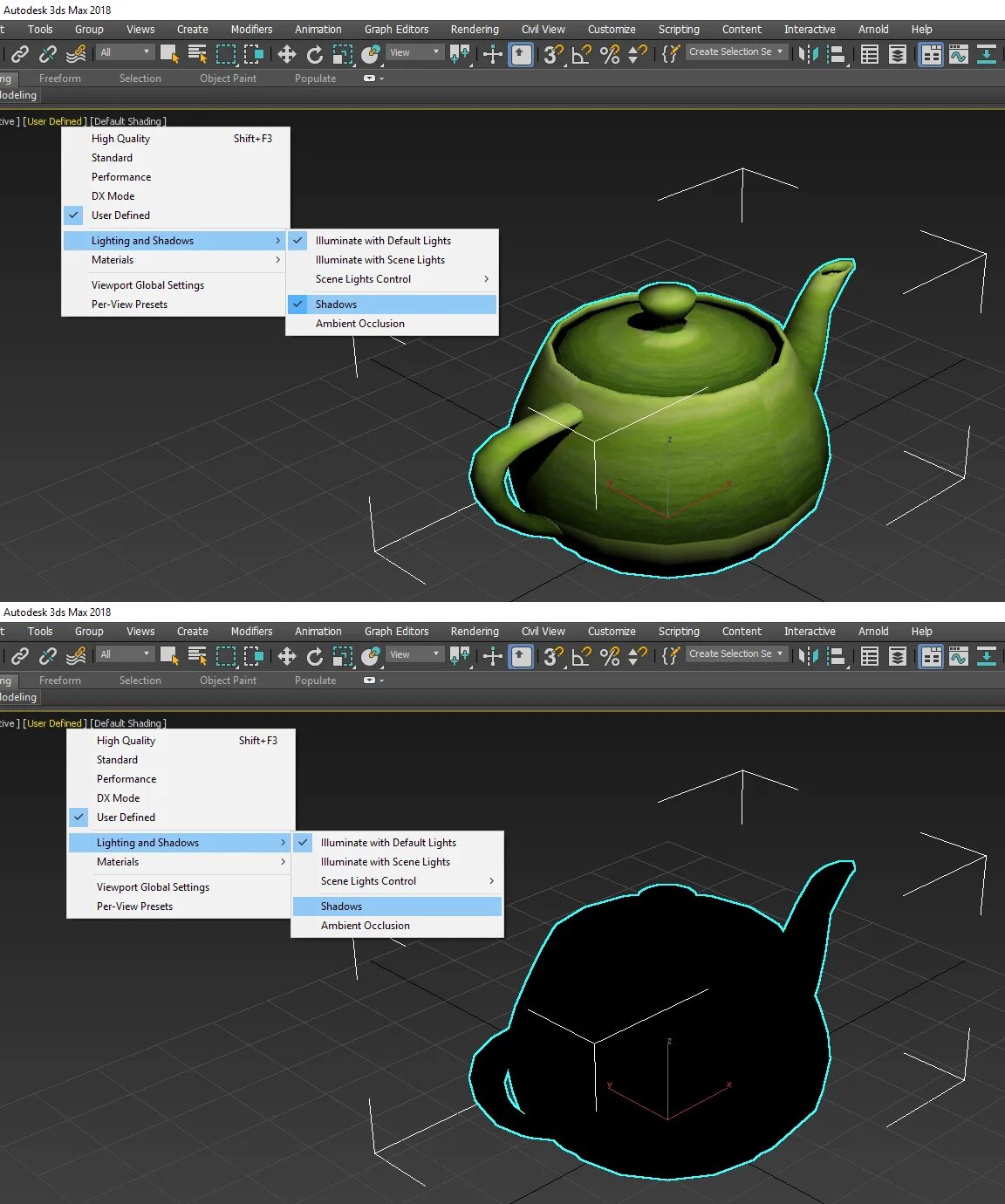
Task: Click Select and Manipulate in green-teapot window
Action: tap(493, 54)
